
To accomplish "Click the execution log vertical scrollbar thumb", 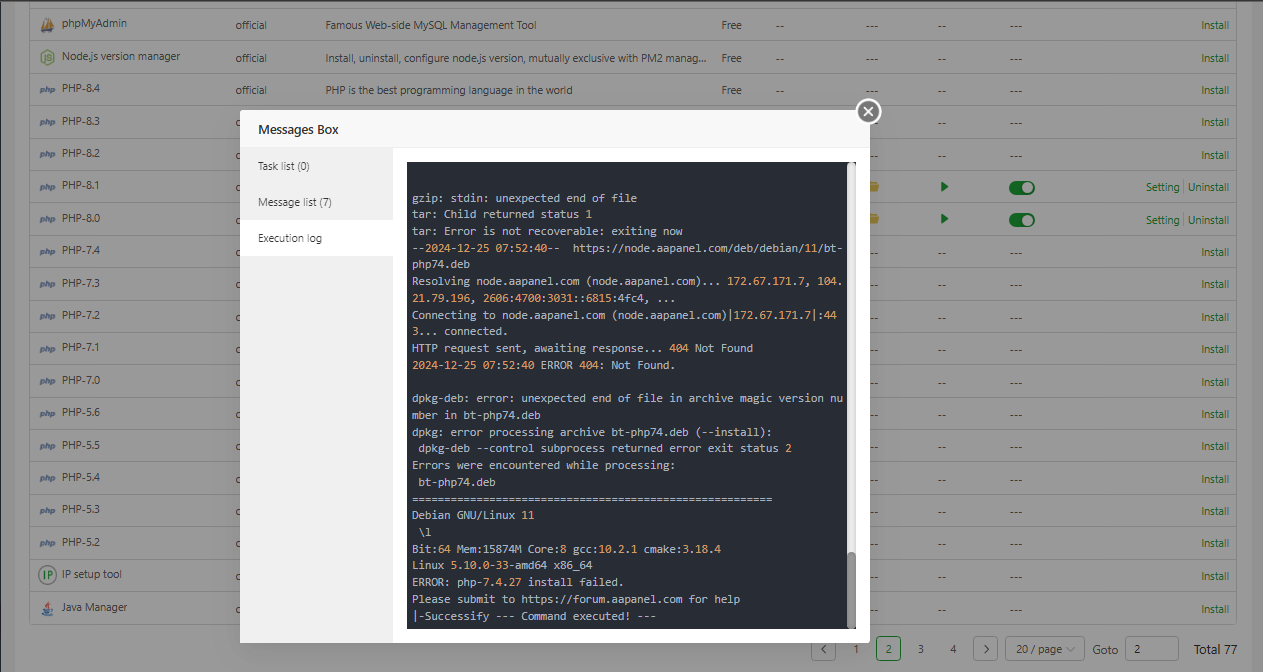I will coord(851,588).
